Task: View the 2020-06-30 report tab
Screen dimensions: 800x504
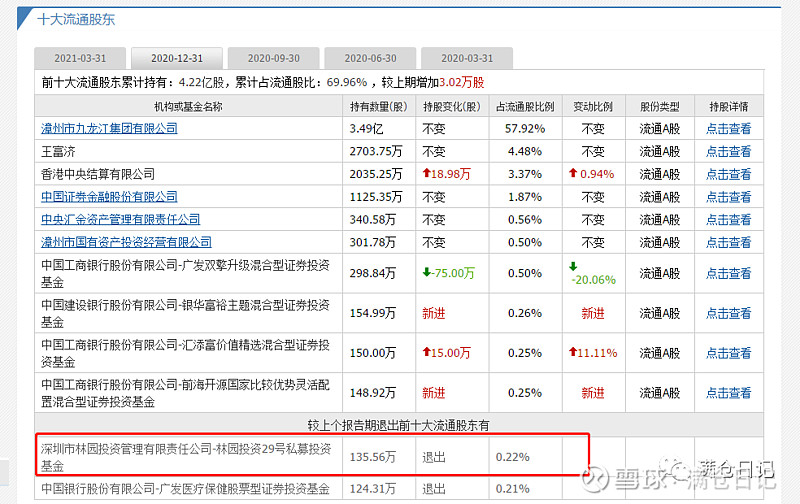Action: click(x=370, y=58)
